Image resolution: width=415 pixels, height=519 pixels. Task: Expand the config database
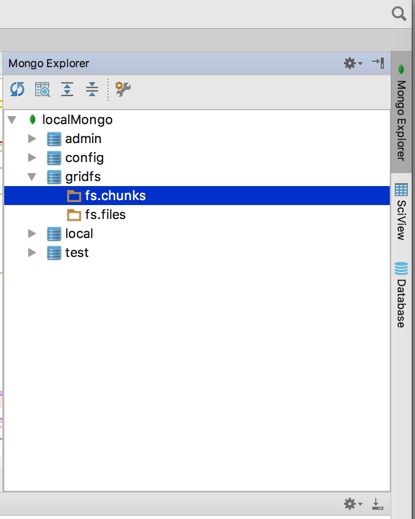(32, 158)
